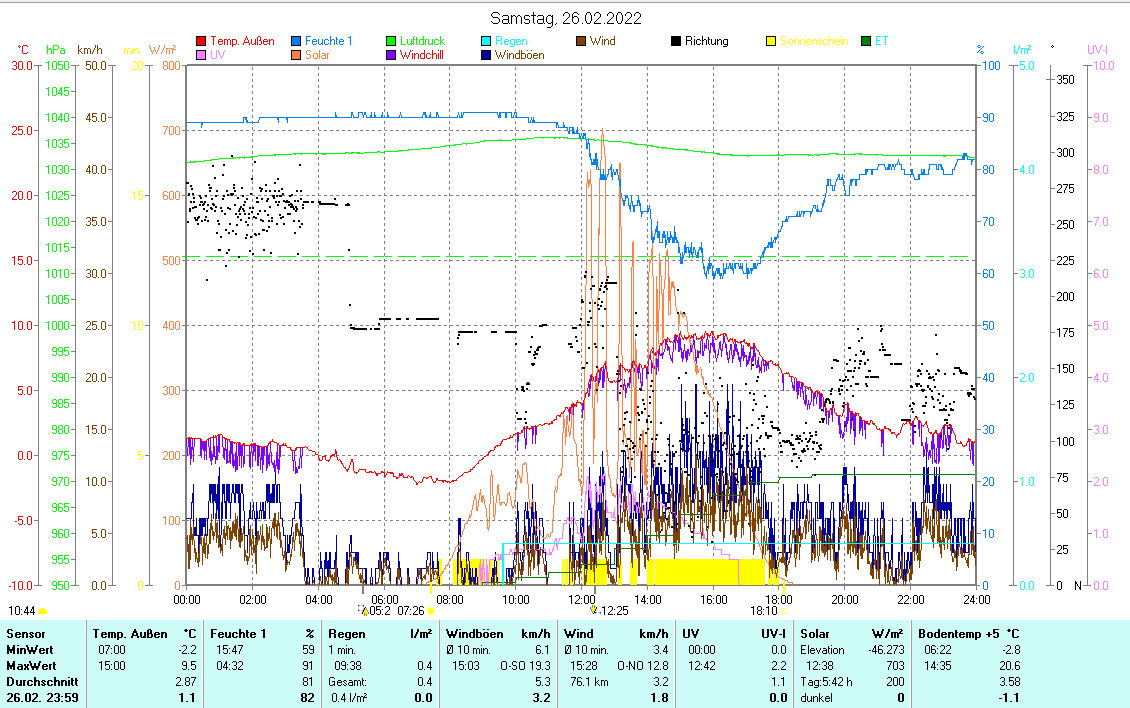The height and width of the screenshot is (708, 1130).
Task: Click the black Richtung legend square
Action: coord(676,42)
